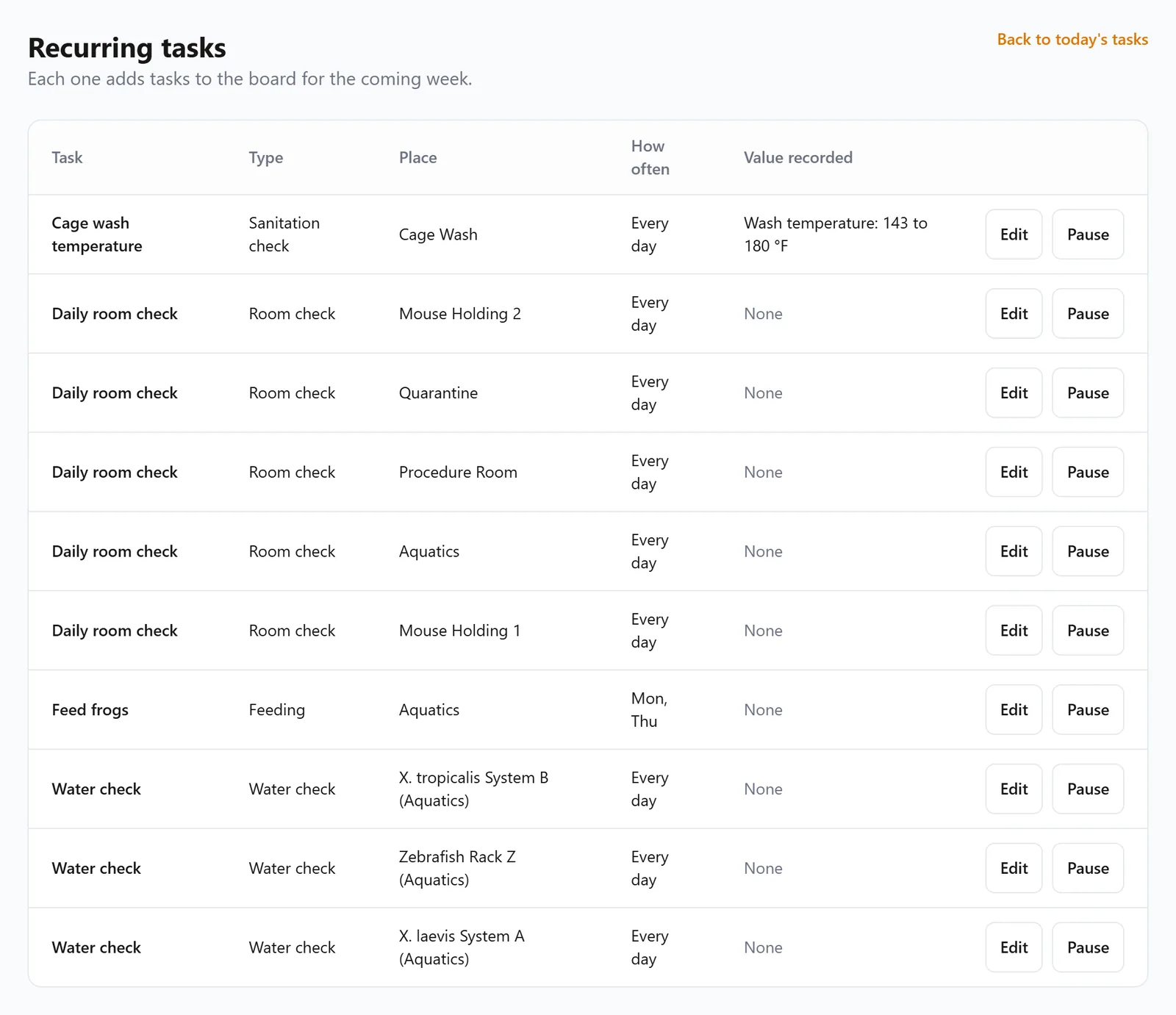This screenshot has height=1015, width=1176.
Task: Edit X. laevis System A water check
Action: click(1014, 947)
